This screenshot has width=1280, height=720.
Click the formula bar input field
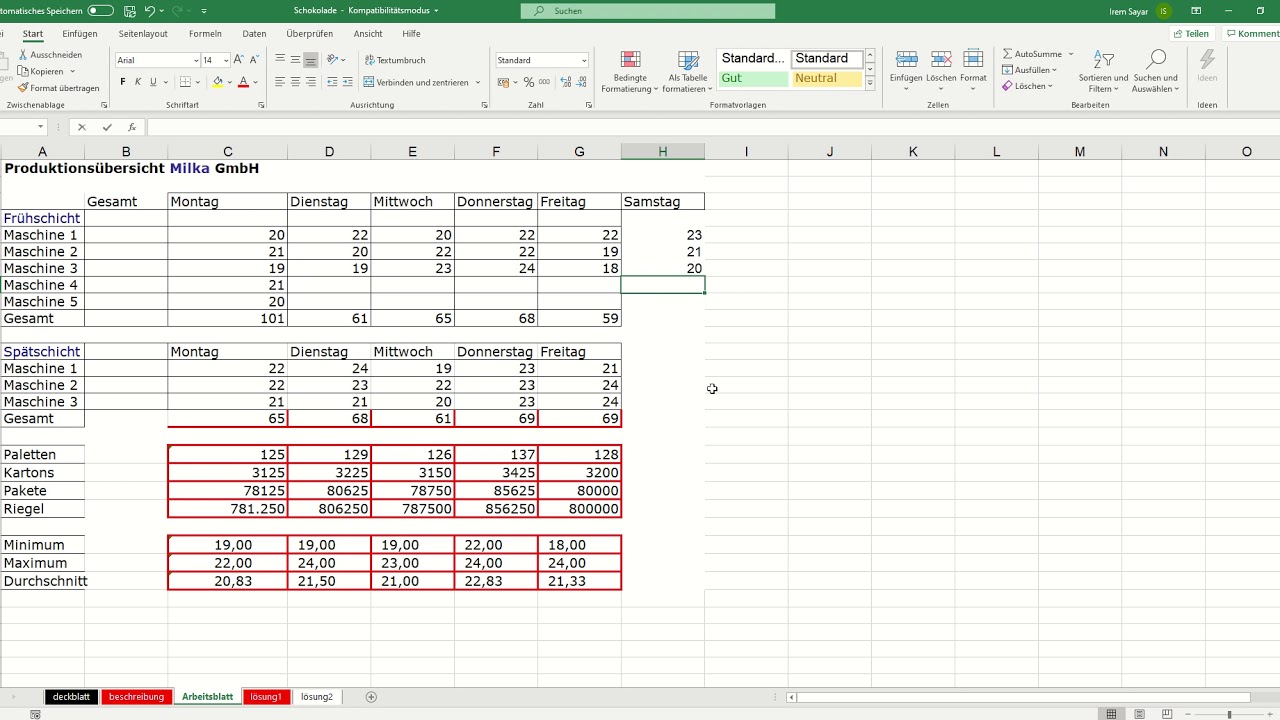tap(712, 127)
